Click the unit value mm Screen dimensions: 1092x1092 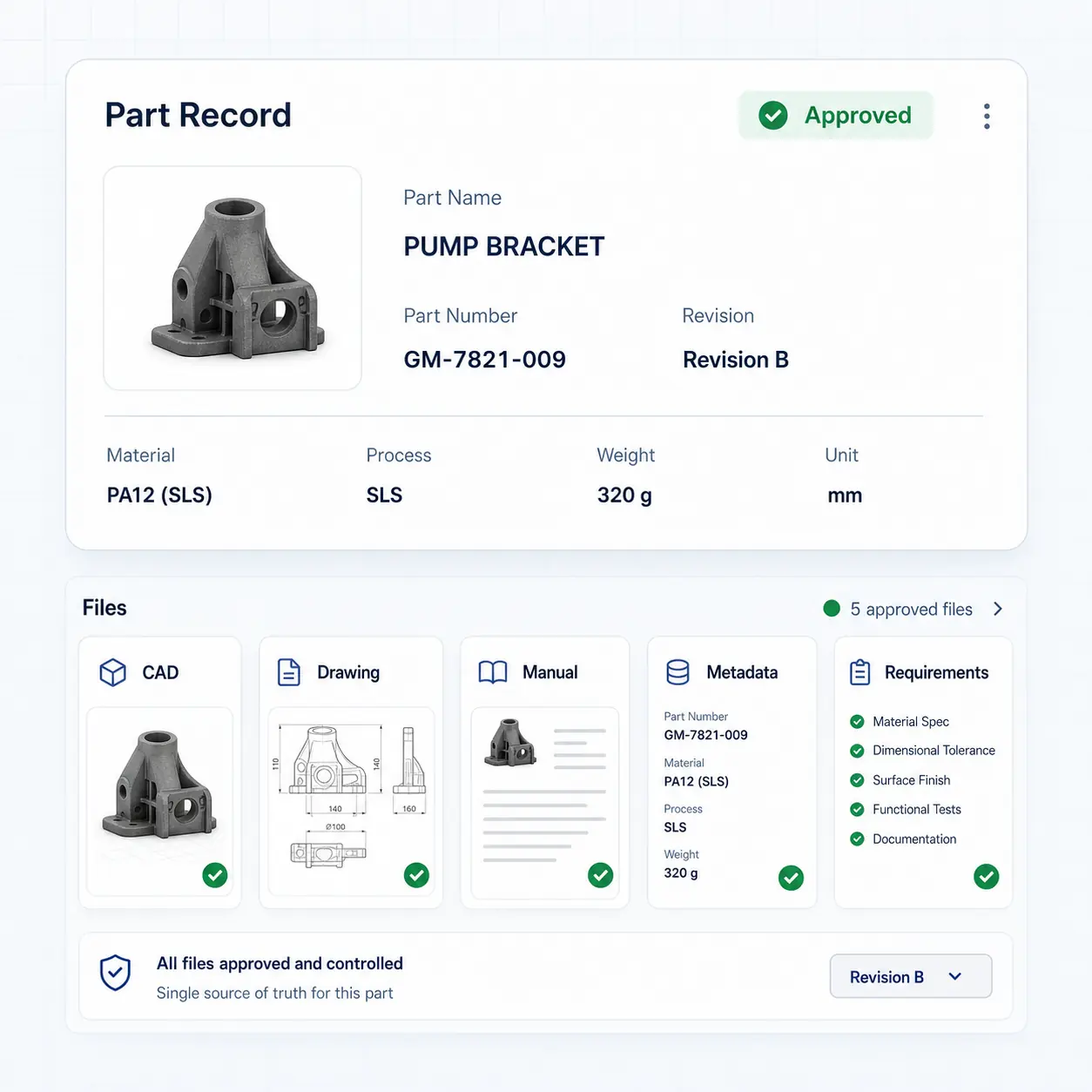tap(845, 495)
